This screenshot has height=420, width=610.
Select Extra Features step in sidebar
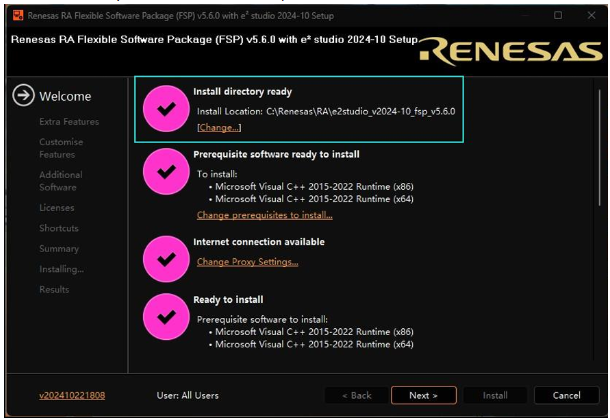pyautogui.click(x=69, y=122)
